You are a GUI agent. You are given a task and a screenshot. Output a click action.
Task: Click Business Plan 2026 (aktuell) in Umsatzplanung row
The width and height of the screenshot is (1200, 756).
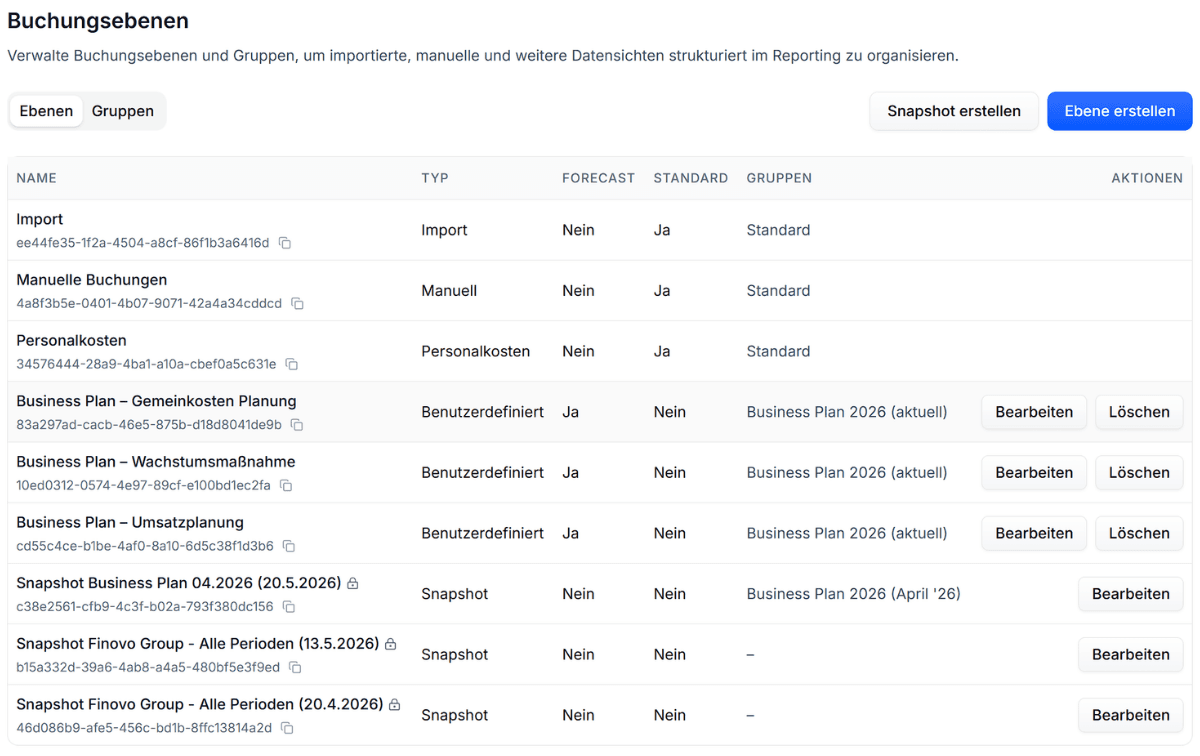click(847, 533)
